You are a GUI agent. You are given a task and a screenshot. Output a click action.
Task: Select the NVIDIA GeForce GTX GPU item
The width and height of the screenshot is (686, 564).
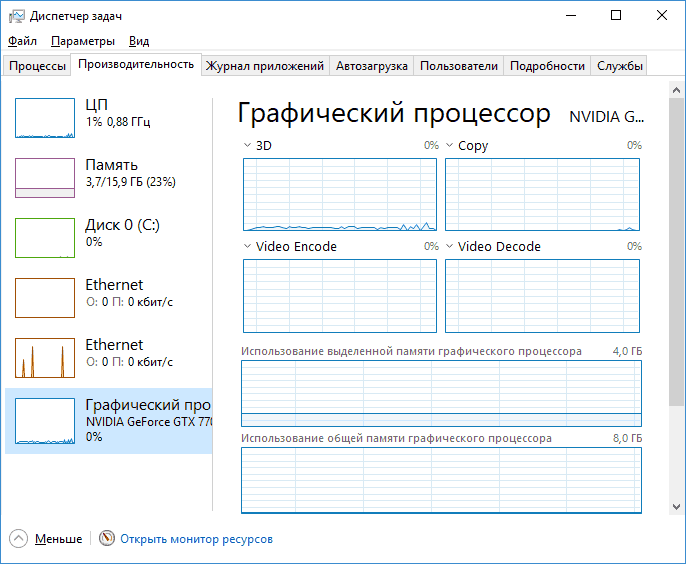[108, 420]
